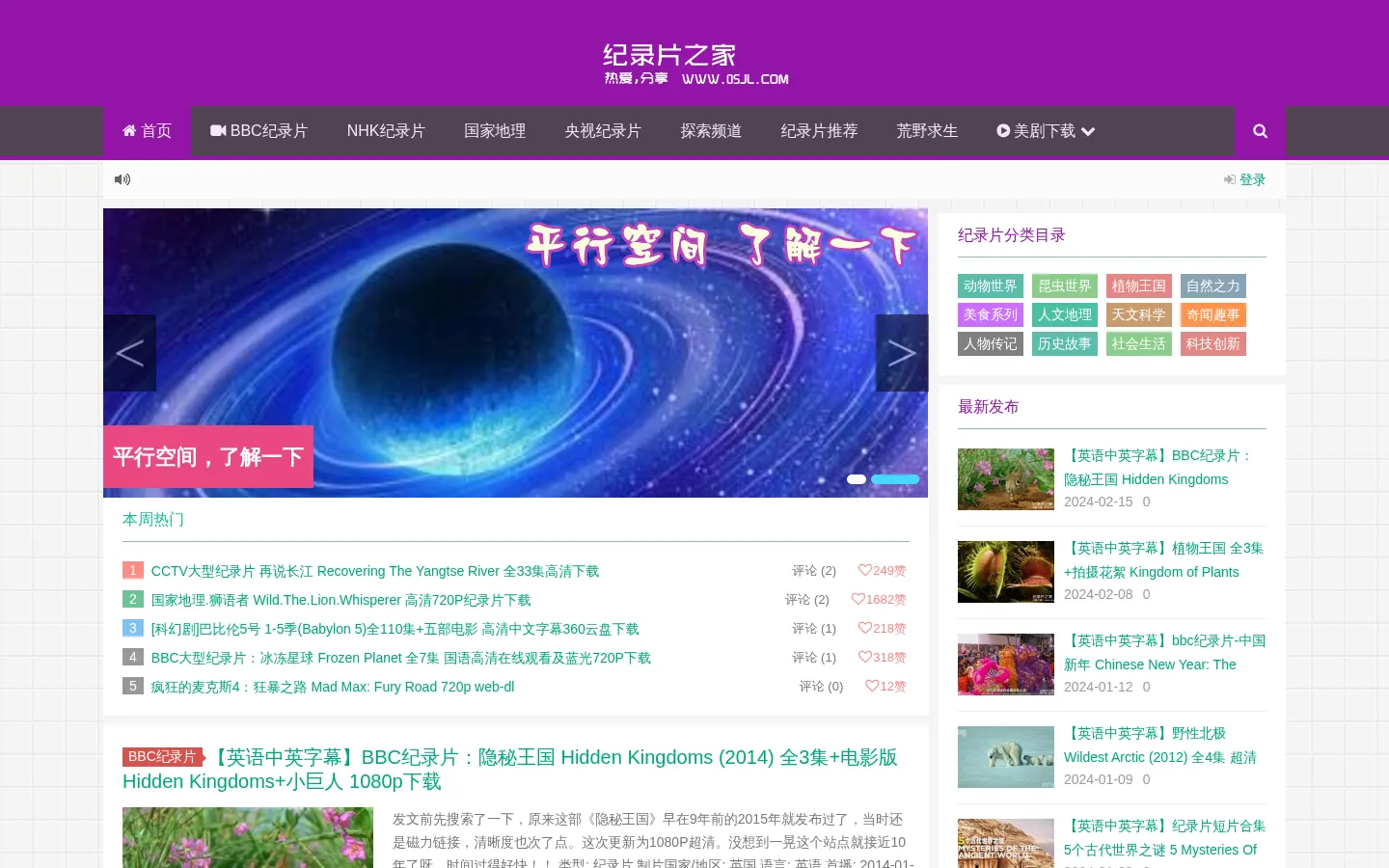Open 评论 (2) for 再说长江 row
Image resolution: width=1389 pixels, height=868 pixels.
pos(814,571)
